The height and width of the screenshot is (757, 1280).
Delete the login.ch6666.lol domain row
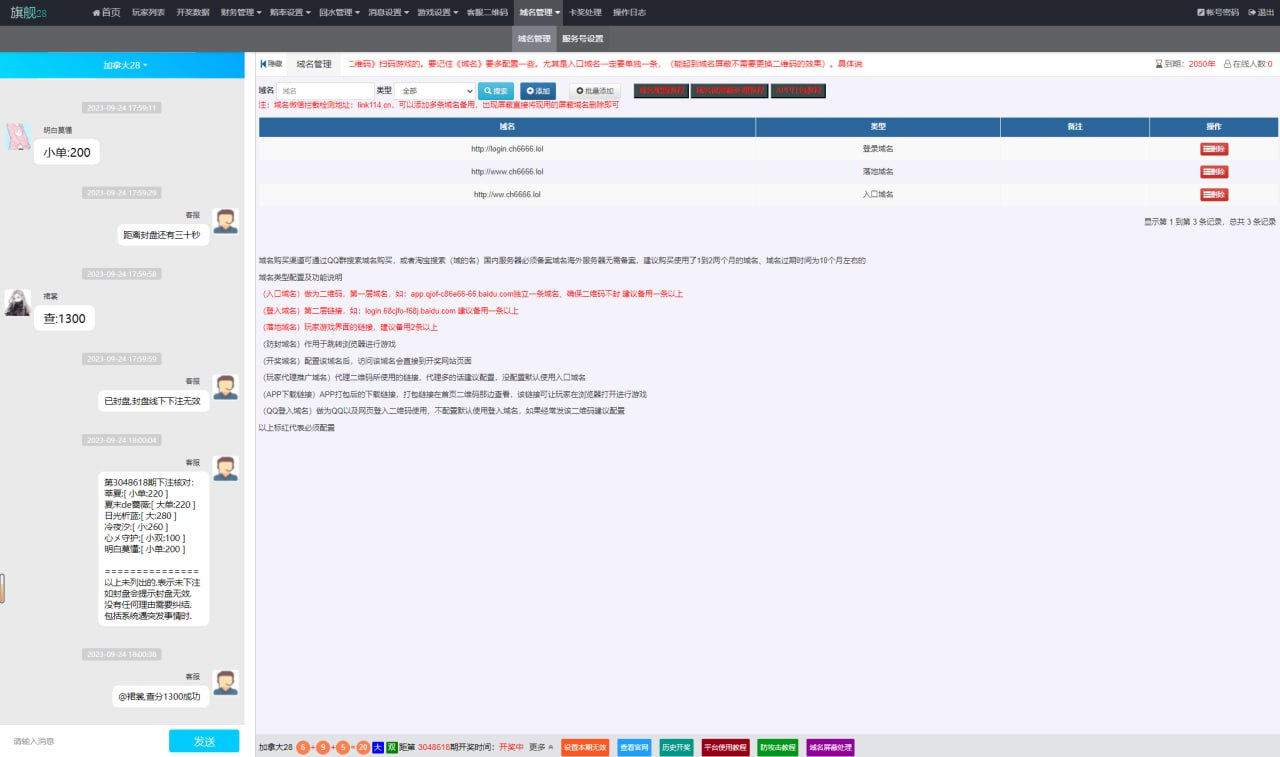pos(1213,149)
